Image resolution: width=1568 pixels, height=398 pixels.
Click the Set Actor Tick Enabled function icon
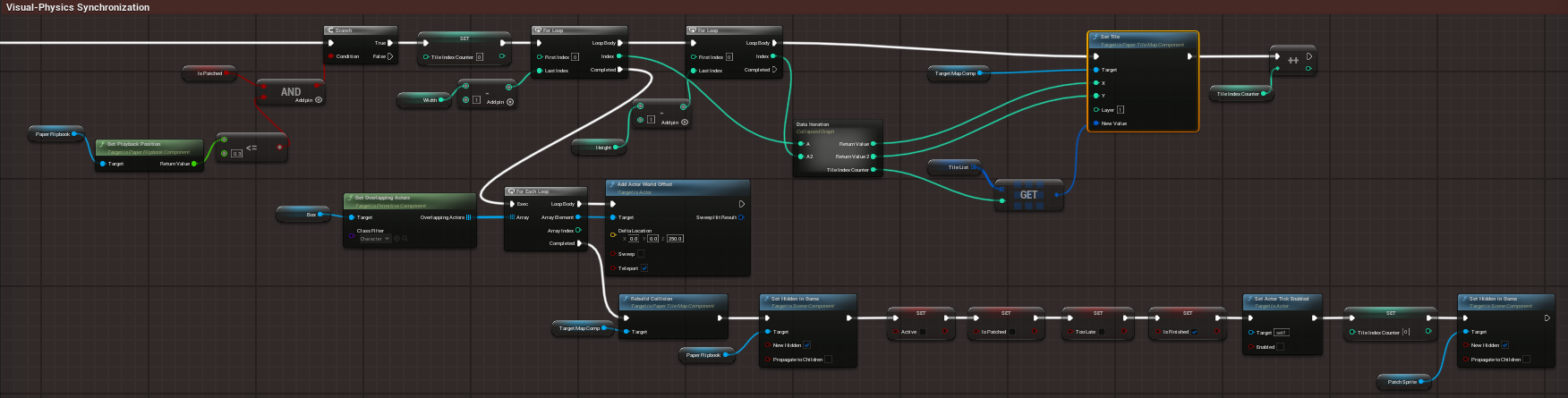(1249, 299)
